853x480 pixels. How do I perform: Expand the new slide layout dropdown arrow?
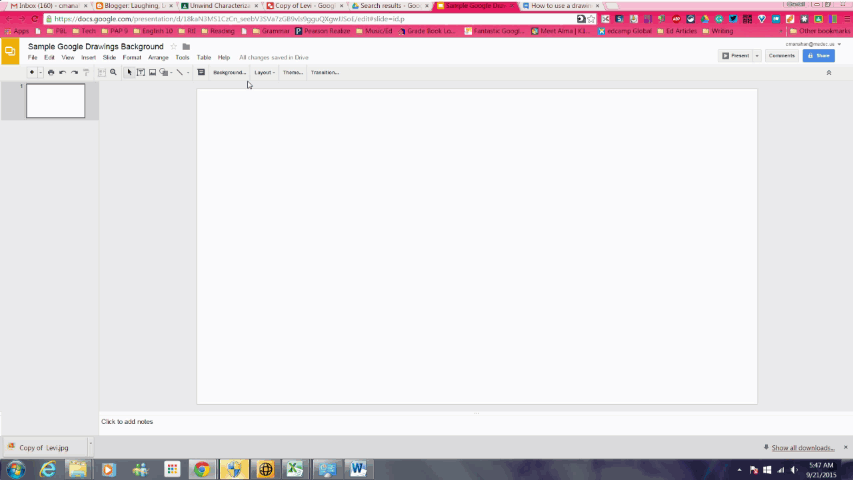[x=40, y=72]
